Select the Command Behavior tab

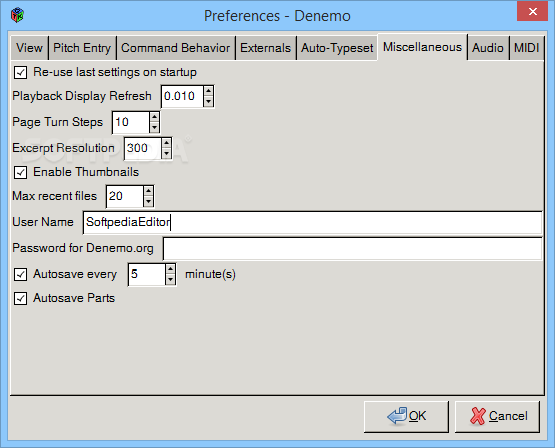point(176,48)
